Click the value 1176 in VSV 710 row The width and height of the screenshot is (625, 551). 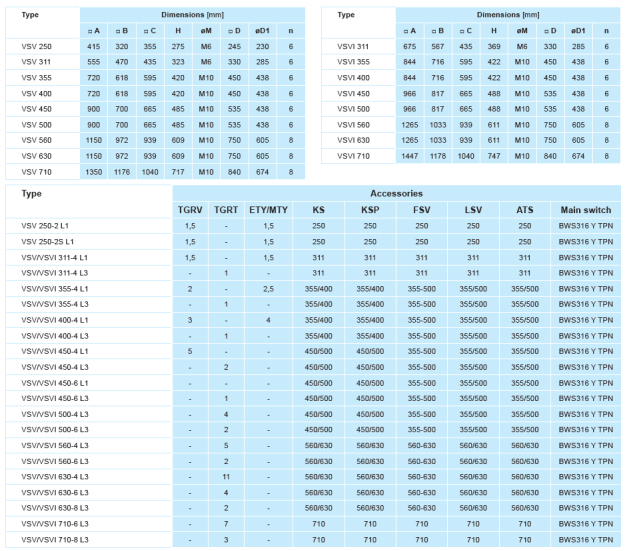(x=122, y=172)
